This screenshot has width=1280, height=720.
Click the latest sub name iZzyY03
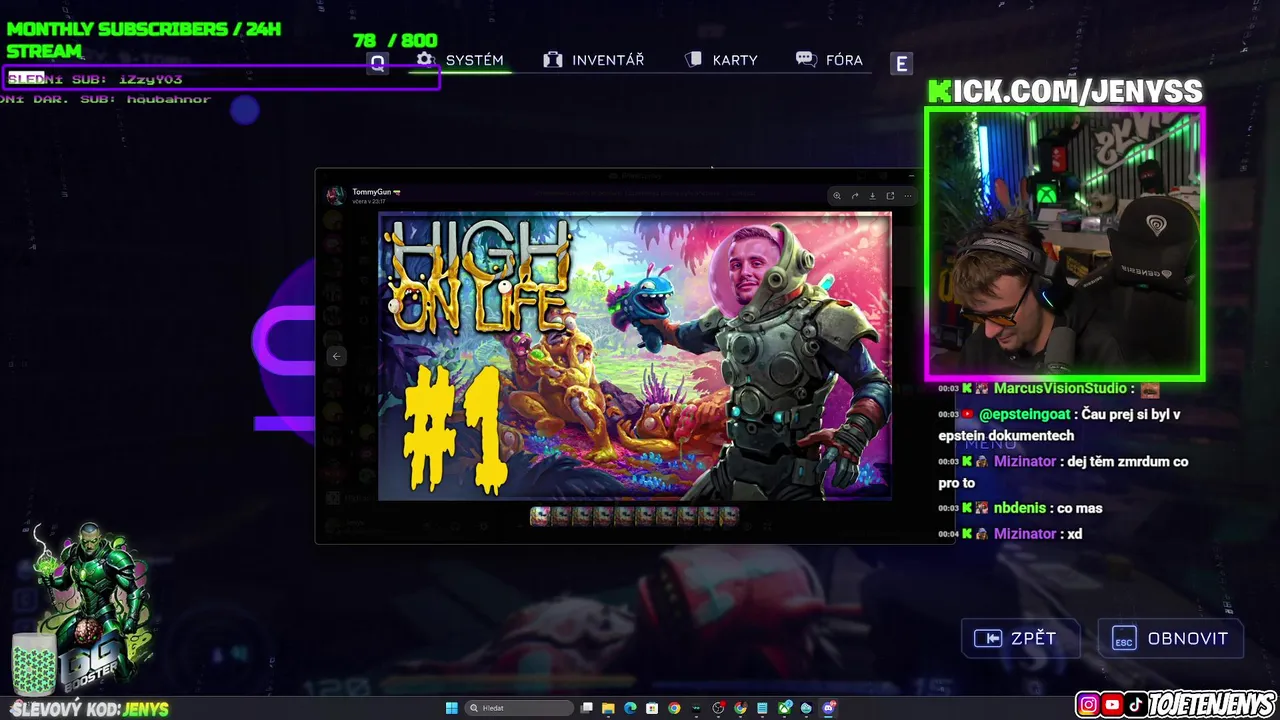click(x=150, y=79)
